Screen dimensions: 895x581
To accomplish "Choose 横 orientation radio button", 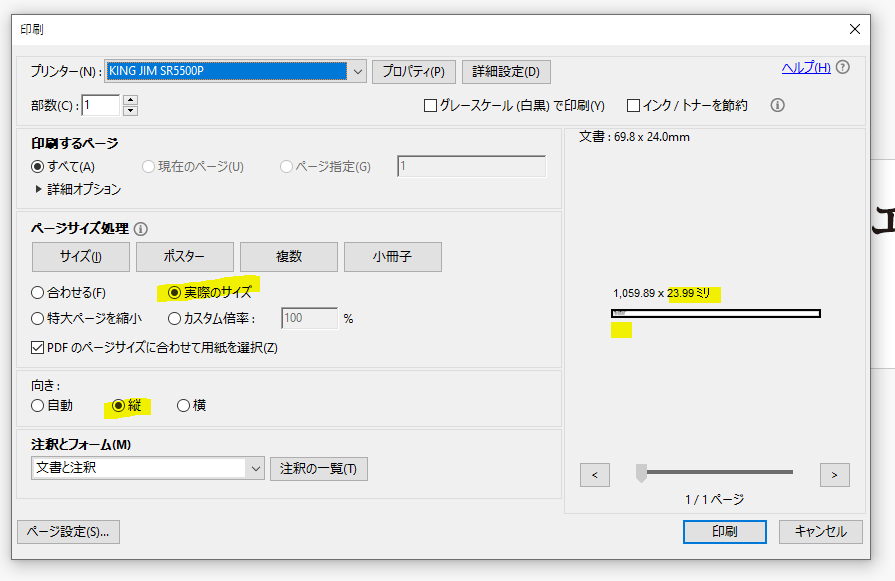I will tap(183, 406).
